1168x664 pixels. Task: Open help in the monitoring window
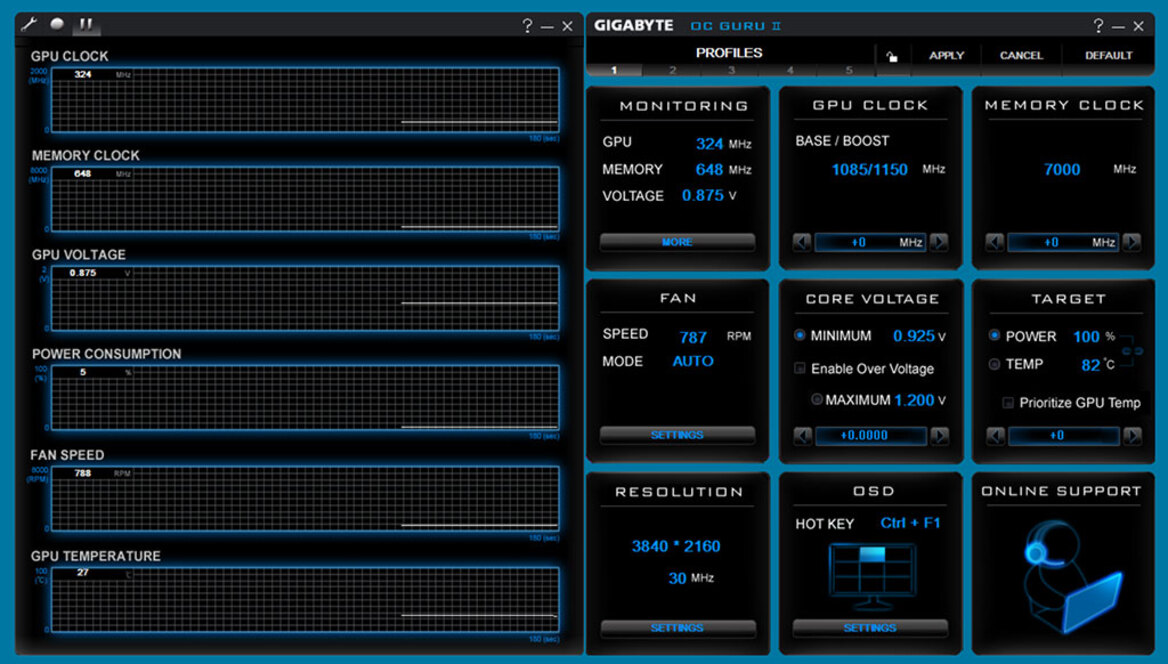click(x=527, y=26)
